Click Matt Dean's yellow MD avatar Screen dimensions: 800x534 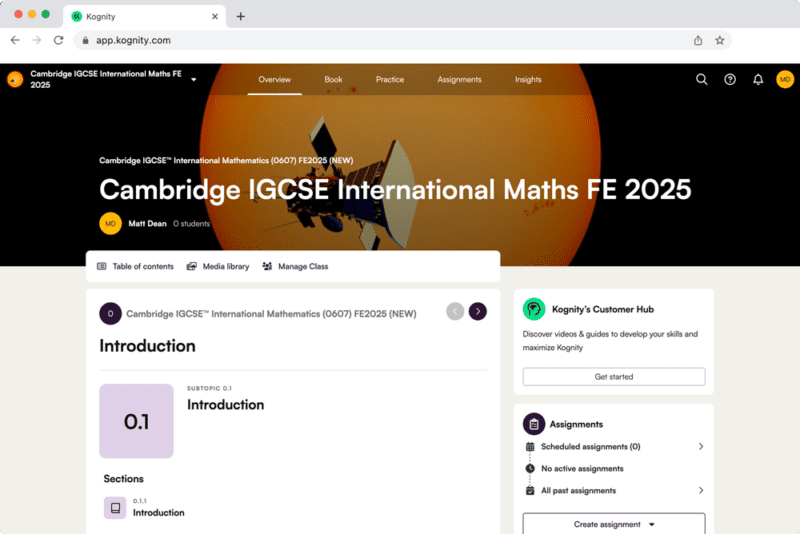(x=110, y=223)
